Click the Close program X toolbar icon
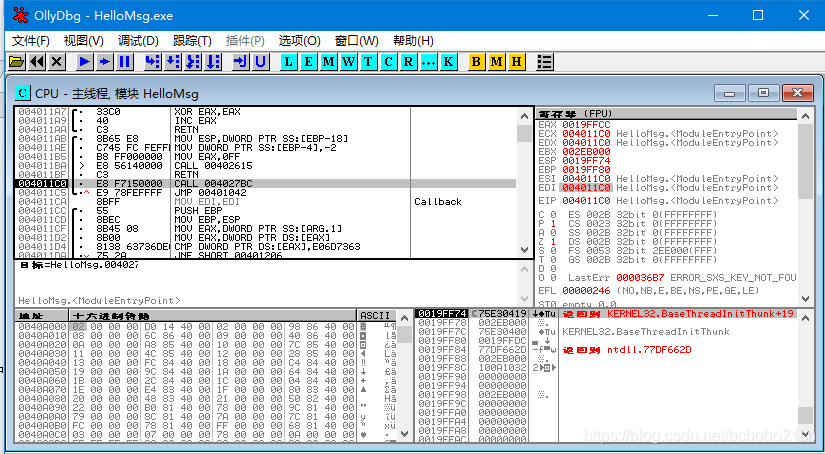825x454 pixels. pos(57,62)
